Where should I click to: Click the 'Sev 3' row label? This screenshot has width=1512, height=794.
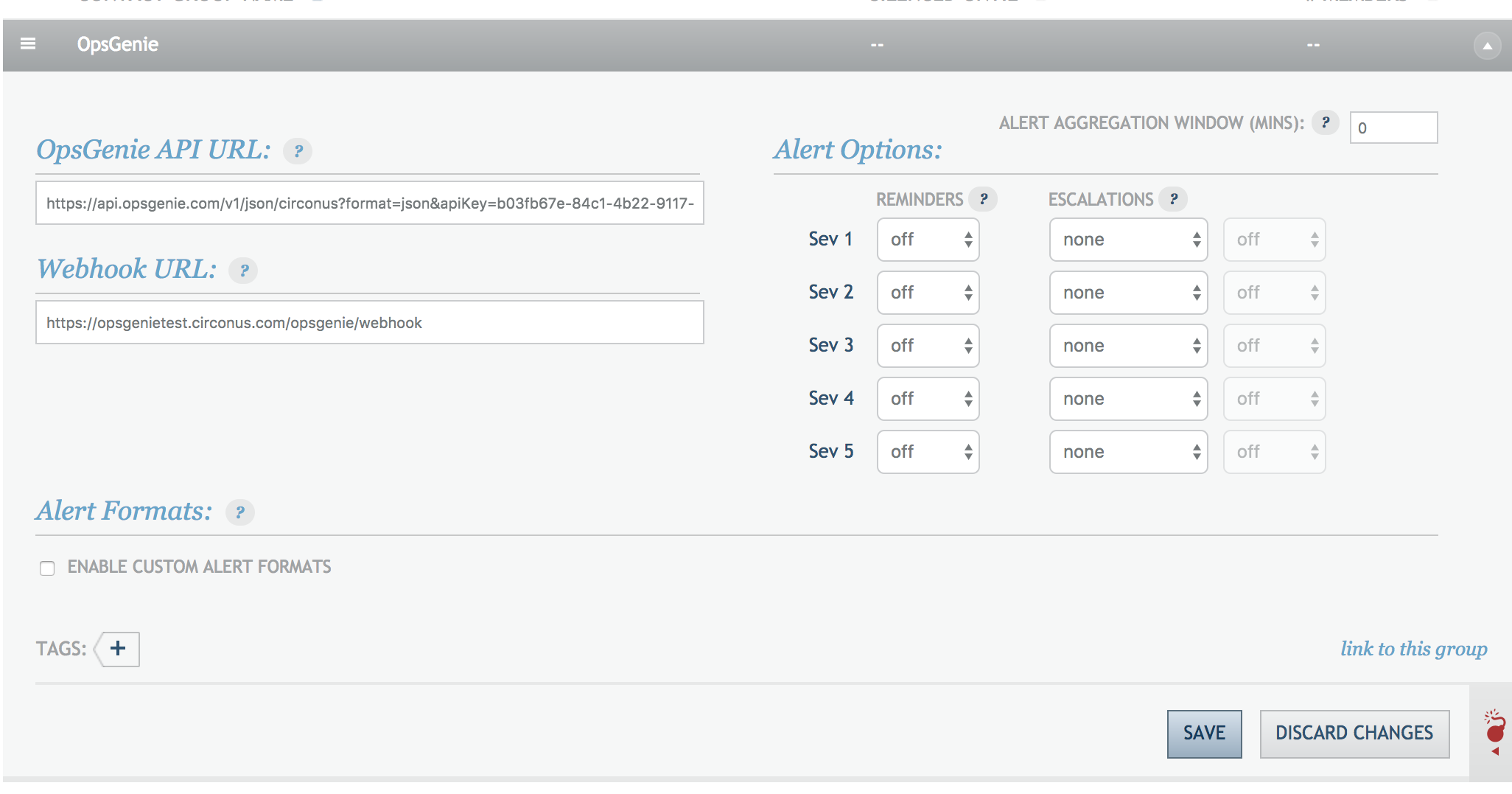point(830,345)
